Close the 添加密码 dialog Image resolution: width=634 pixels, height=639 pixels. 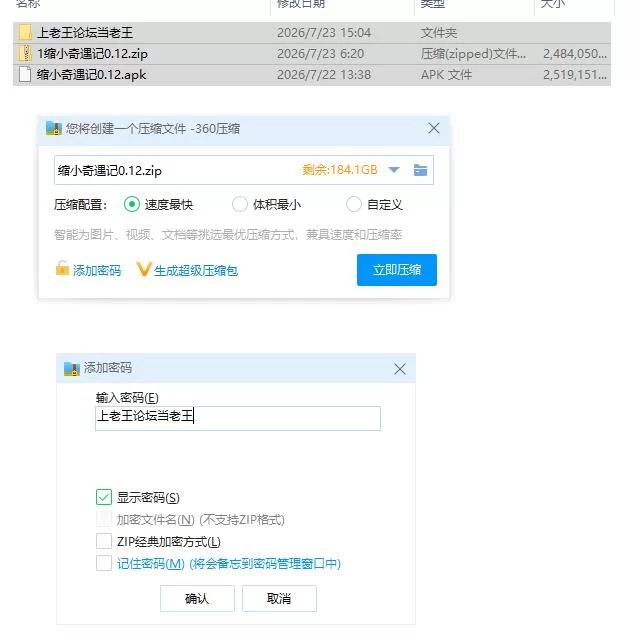pyautogui.click(x=400, y=369)
